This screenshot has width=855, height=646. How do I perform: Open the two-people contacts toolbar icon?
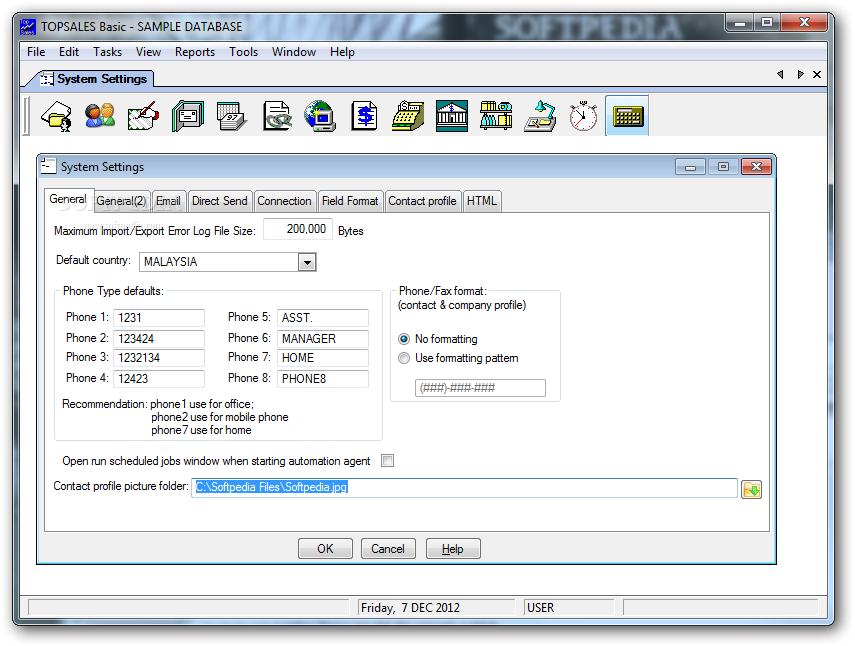pyautogui.click(x=100, y=116)
